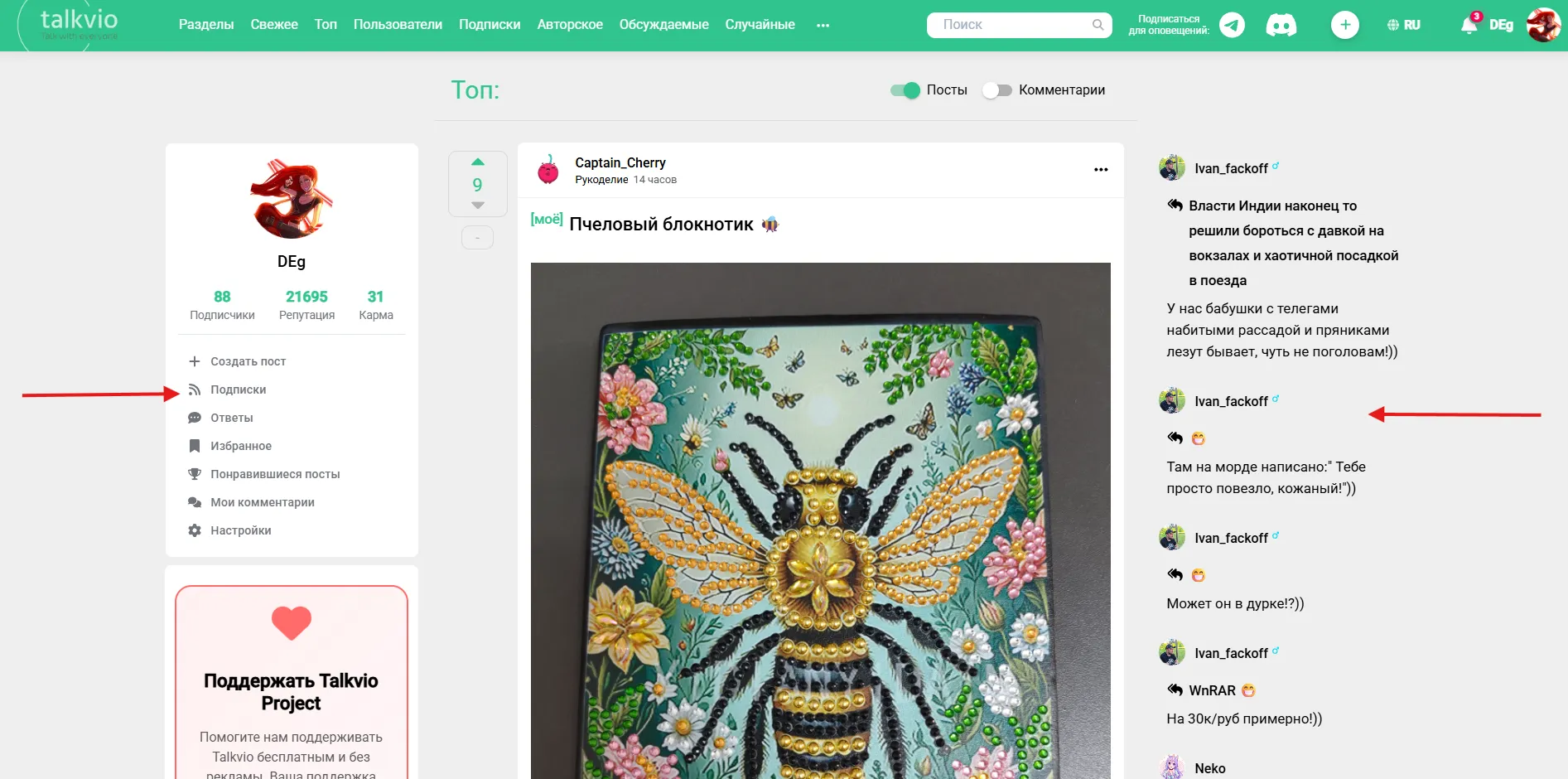Toggle the Посты switch
Image resolution: width=1568 pixels, height=779 pixels.
click(905, 90)
